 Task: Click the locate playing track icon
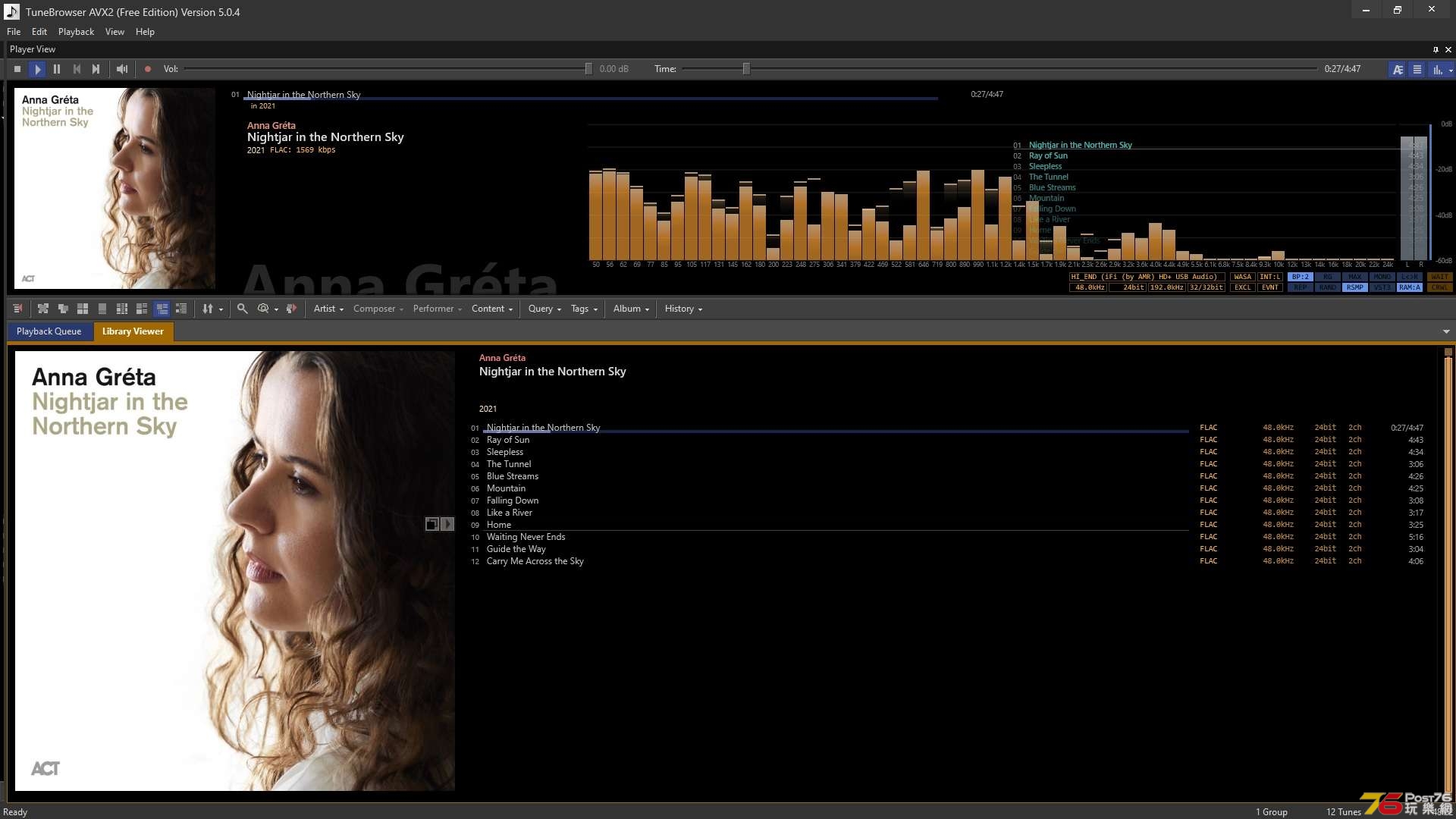pos(17,309)
